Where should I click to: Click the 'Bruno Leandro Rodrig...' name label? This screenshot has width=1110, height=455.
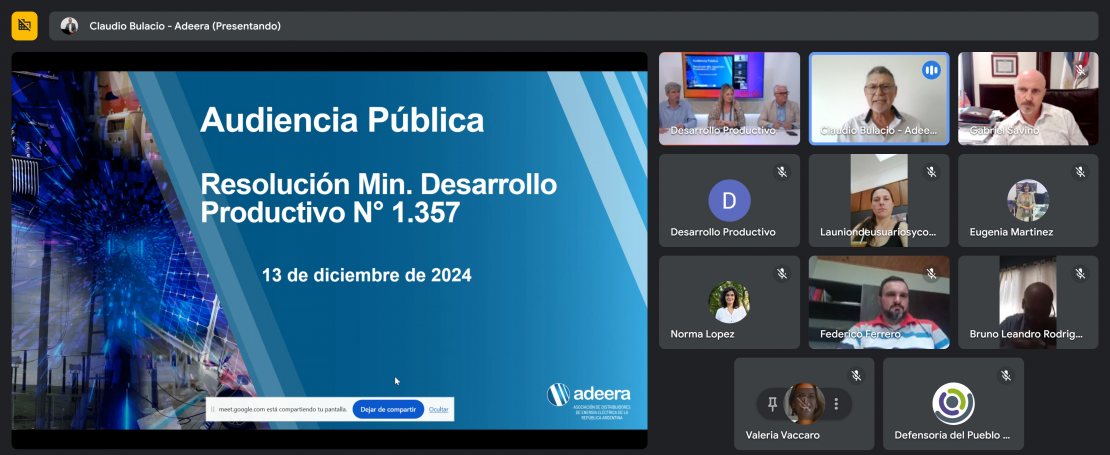click(1026, 334)
